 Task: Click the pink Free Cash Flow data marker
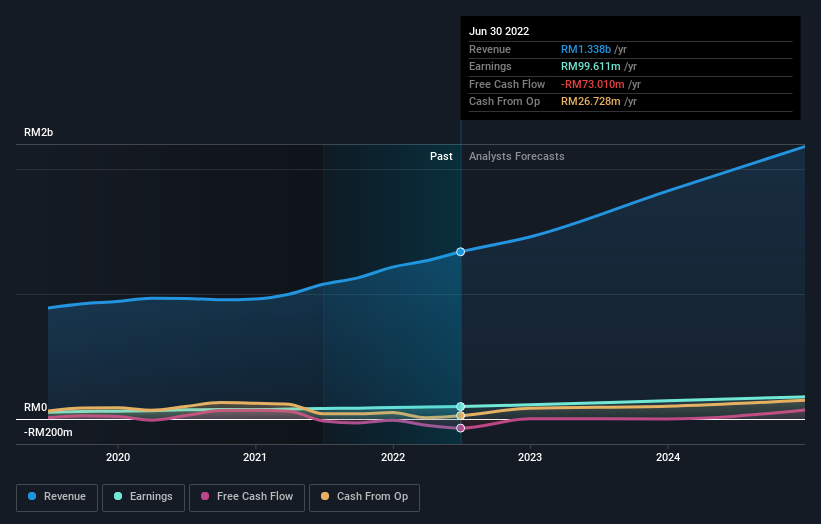tap(460, 428)
